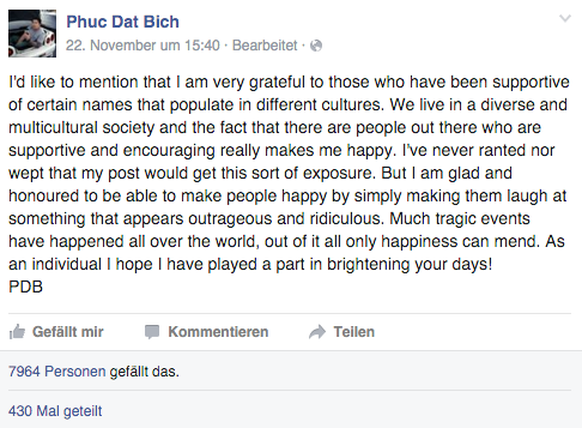
Task: Share the post using Teilen
Action: click(354, 332)
